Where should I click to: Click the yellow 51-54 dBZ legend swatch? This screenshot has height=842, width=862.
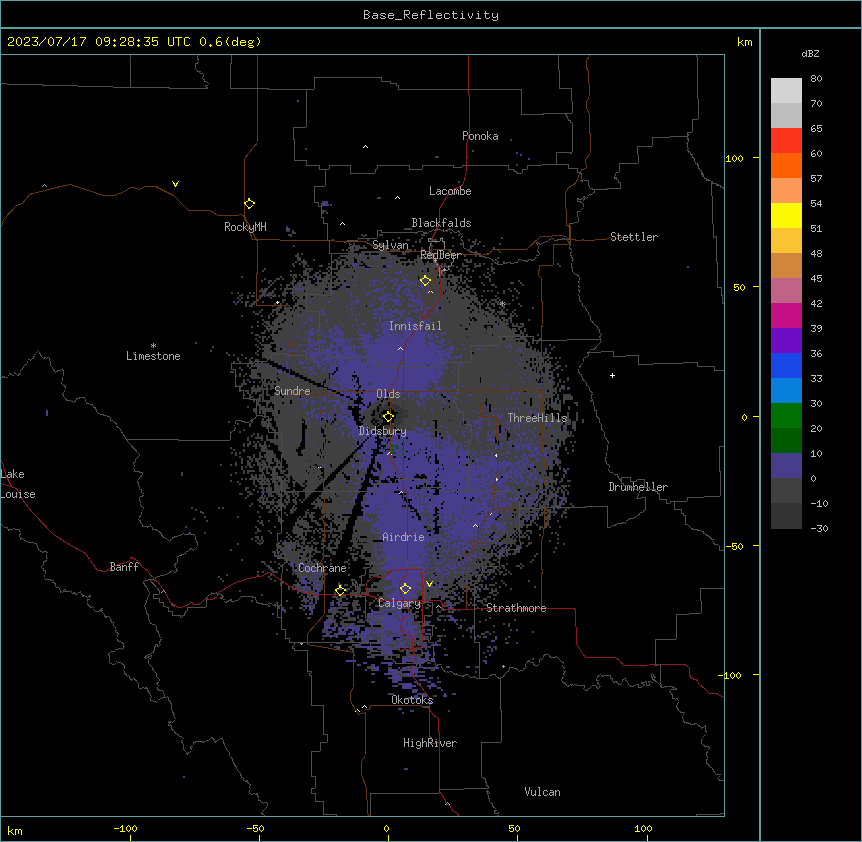coord(786,215)
